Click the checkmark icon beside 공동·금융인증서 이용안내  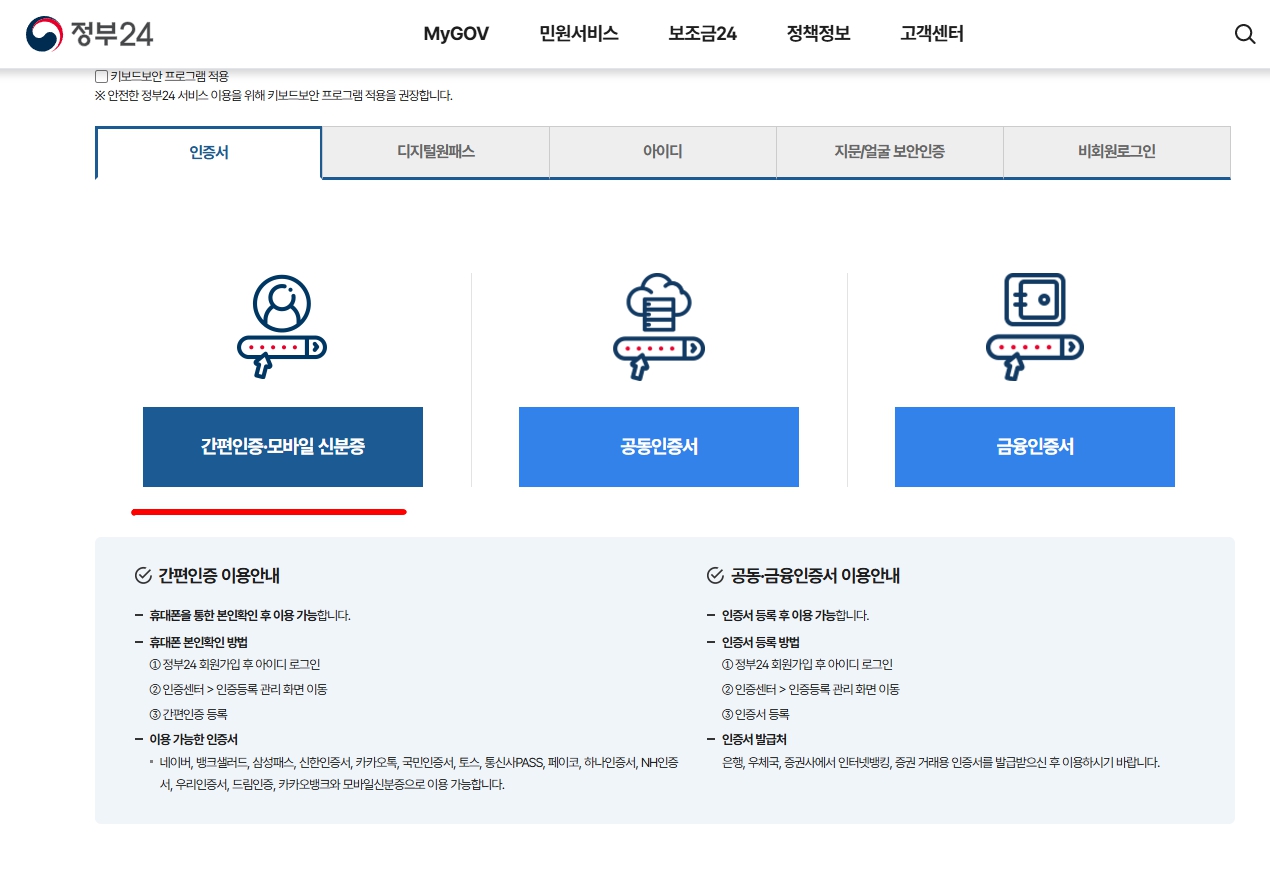[x=713, y=574]
